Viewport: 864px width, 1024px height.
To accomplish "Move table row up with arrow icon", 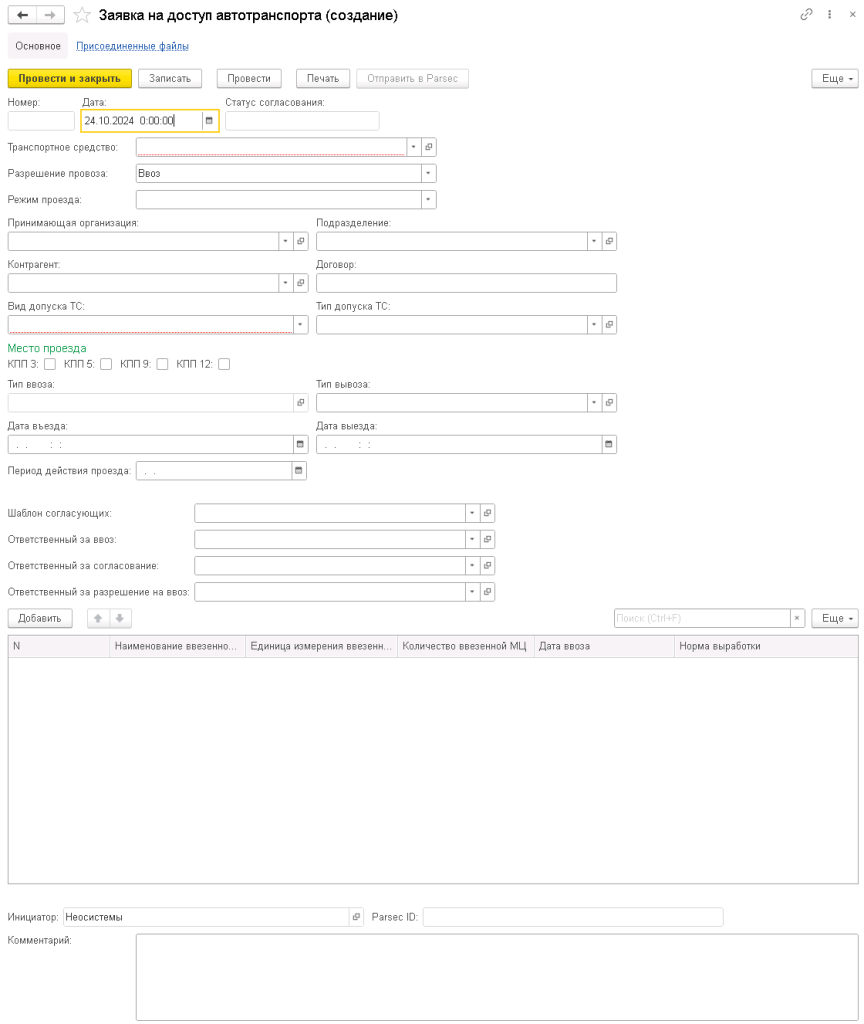I will click(98, 618).
